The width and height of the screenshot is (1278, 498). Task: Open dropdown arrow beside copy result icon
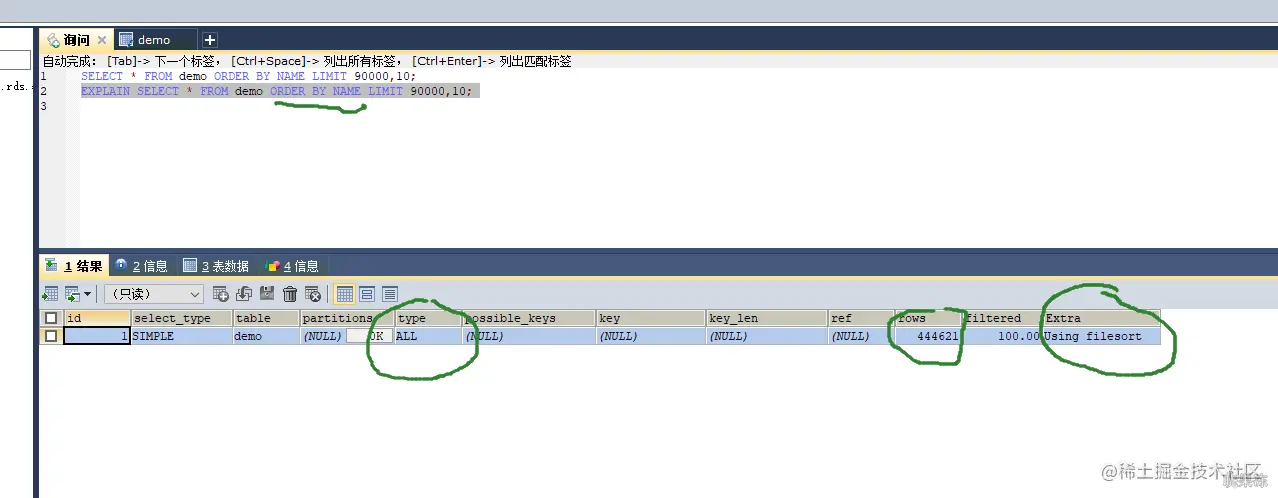click(88, 294)
